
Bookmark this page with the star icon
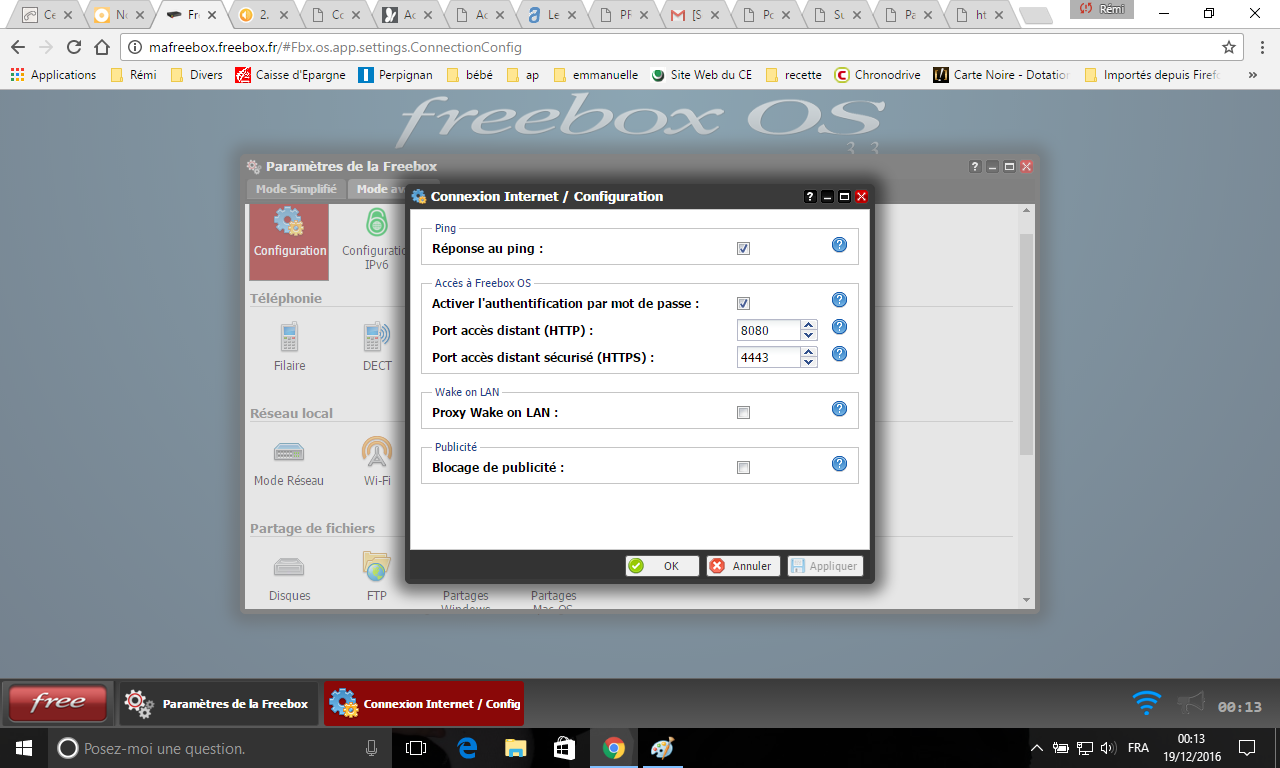[1229, 47]
